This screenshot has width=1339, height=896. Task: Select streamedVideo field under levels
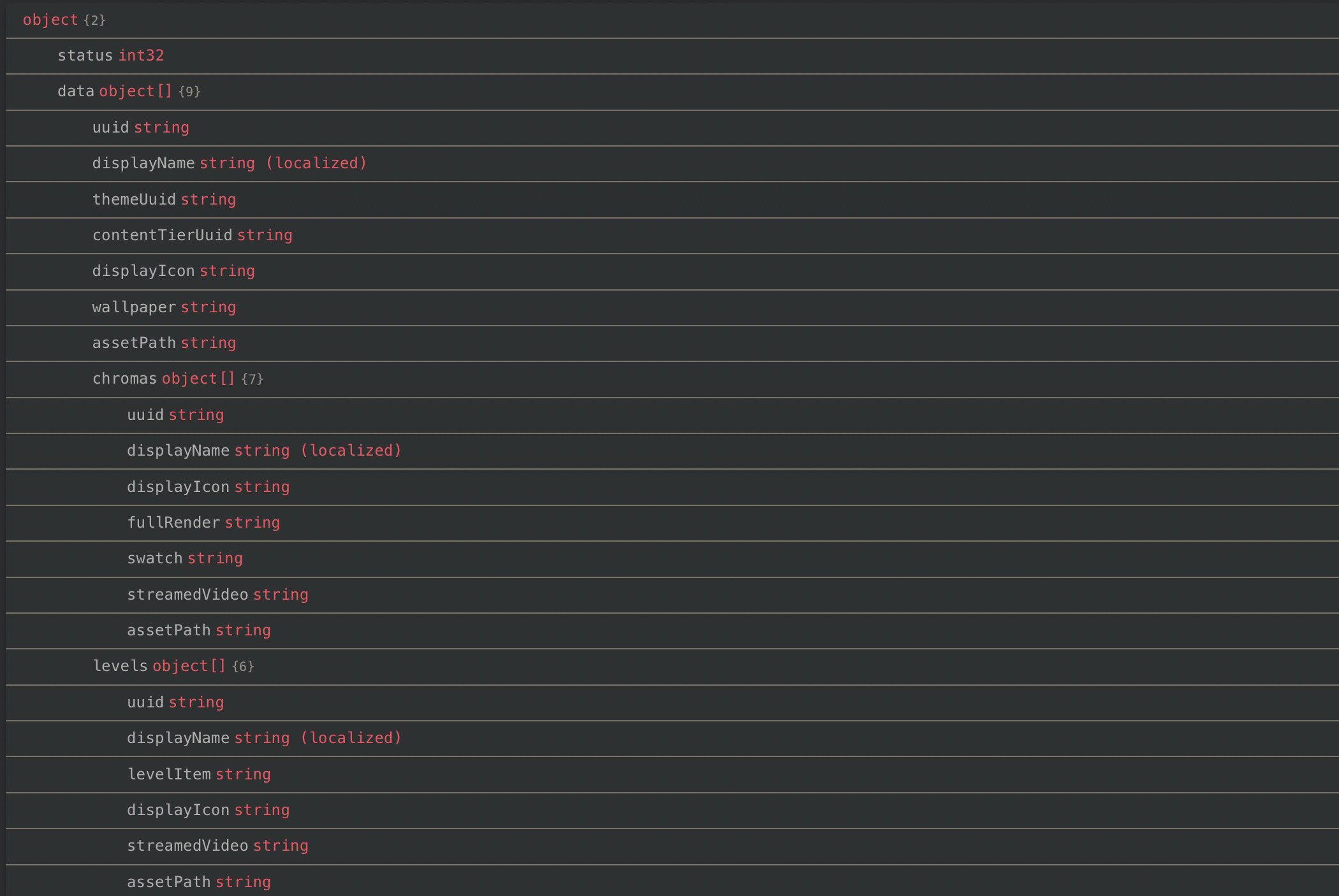click(x=187, y=846)
